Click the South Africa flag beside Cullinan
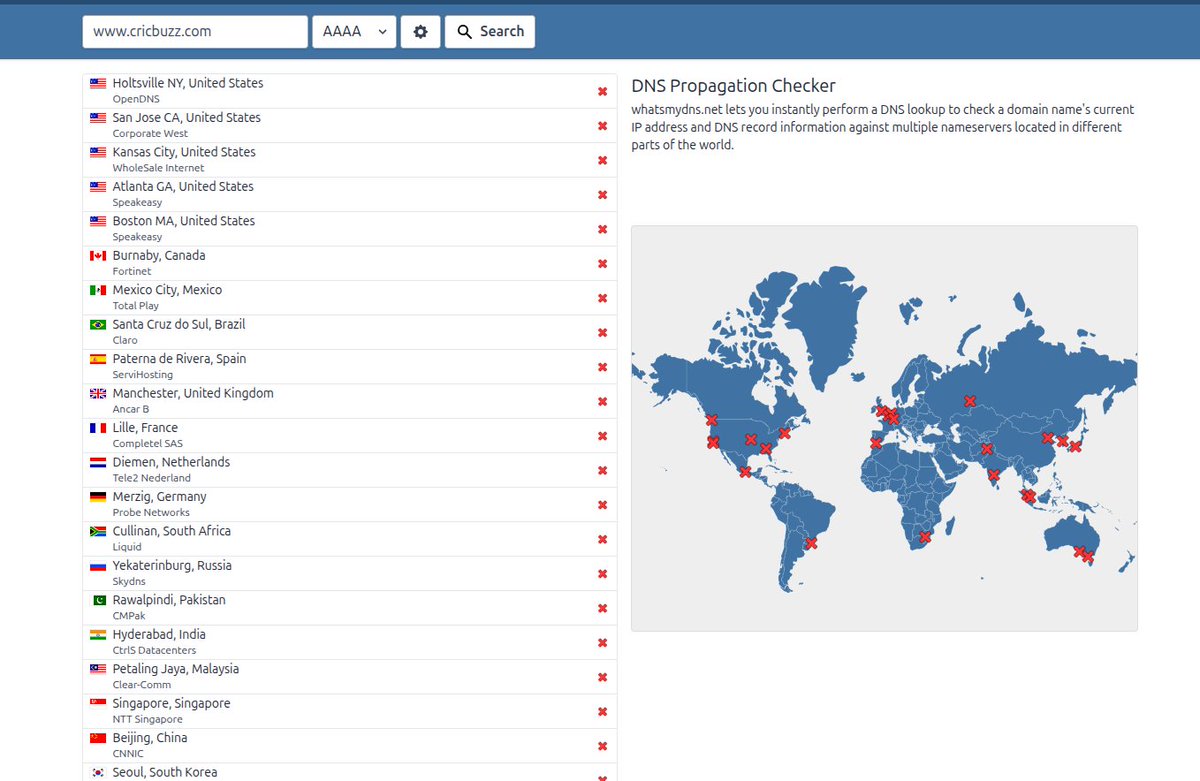Image resolution: width=1200 pixels, height=781 pixels. (x=98, y=532)
